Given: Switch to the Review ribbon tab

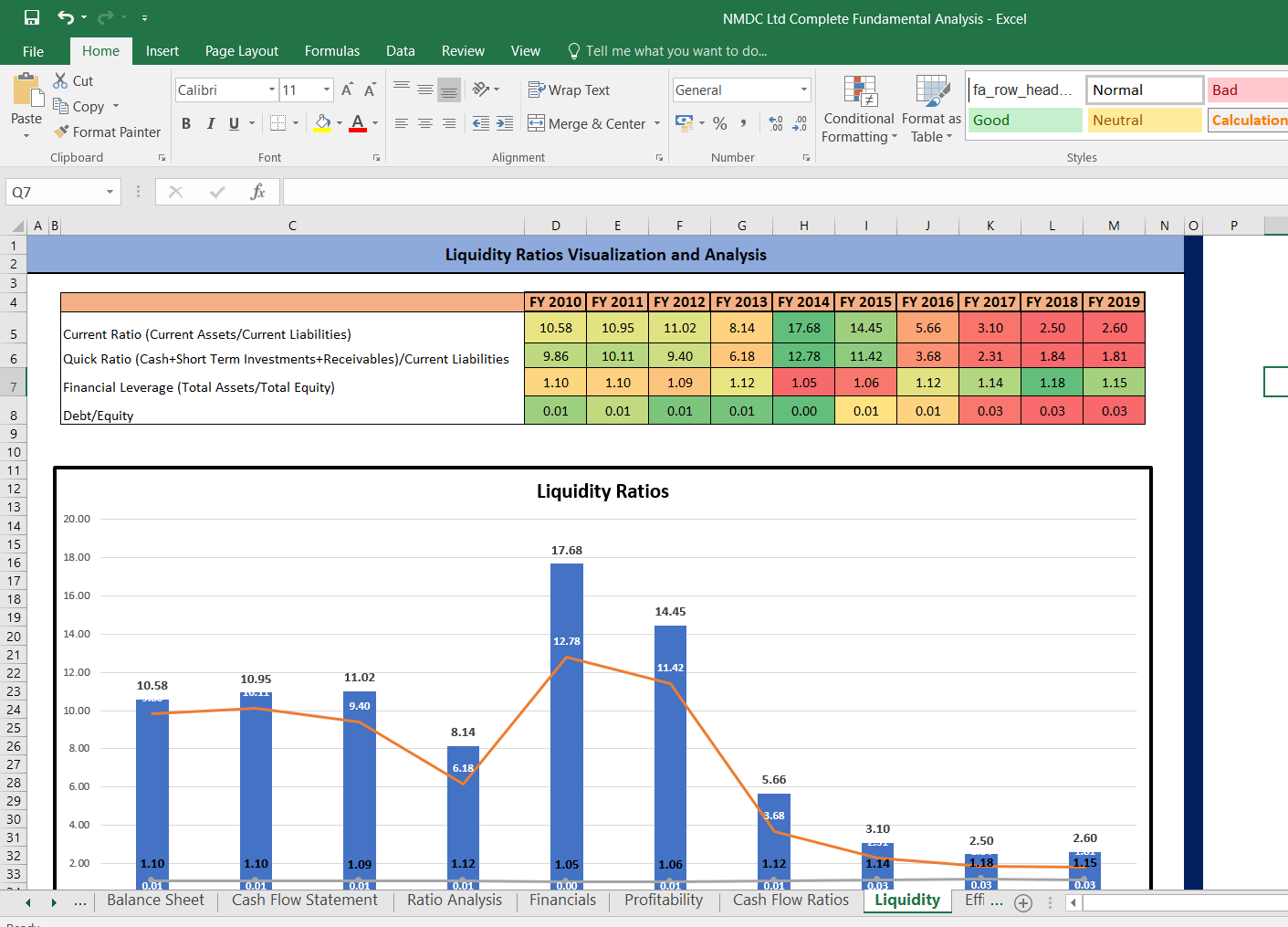Looking at the screenshot, I should [x=463, y=51].
